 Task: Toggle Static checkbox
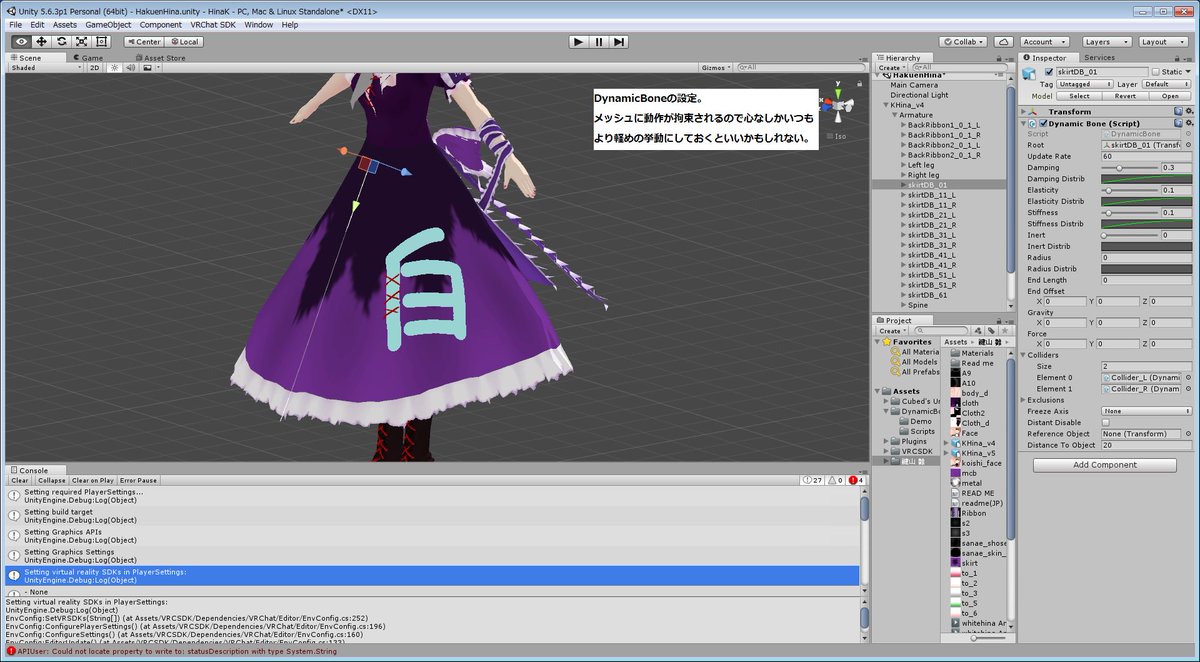(x=1155, y=72)
